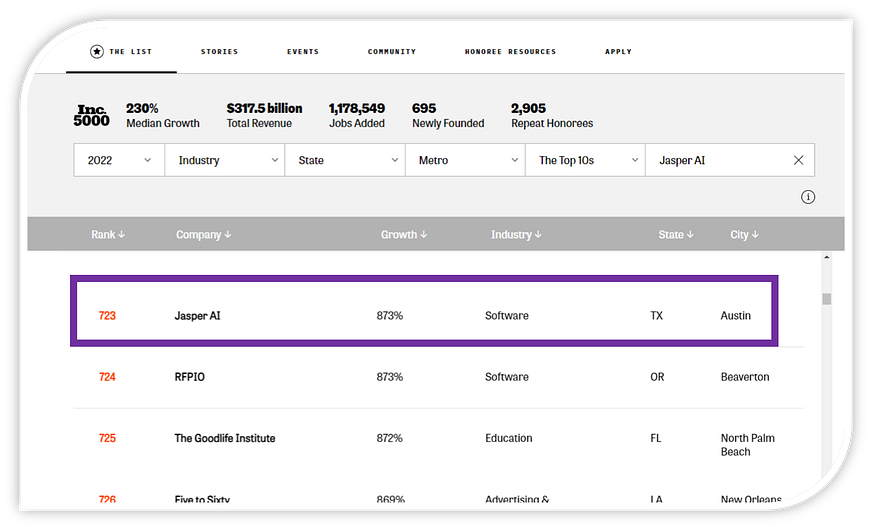The width and height of the screenshot is (872, 530).
Task: Click the Apply link
Action: tap(618, 52)
